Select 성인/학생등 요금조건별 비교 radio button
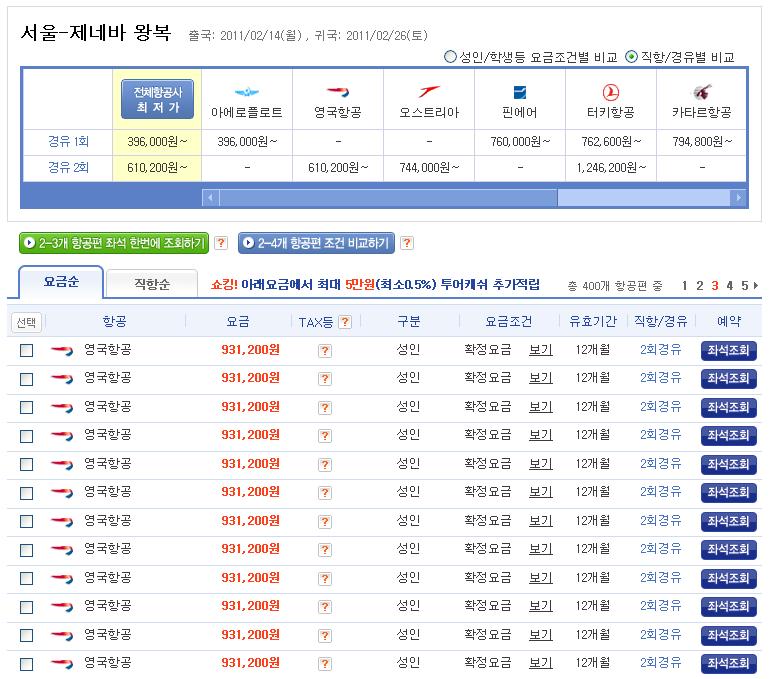This screenshot has width=769, height=679. [450, 57]
